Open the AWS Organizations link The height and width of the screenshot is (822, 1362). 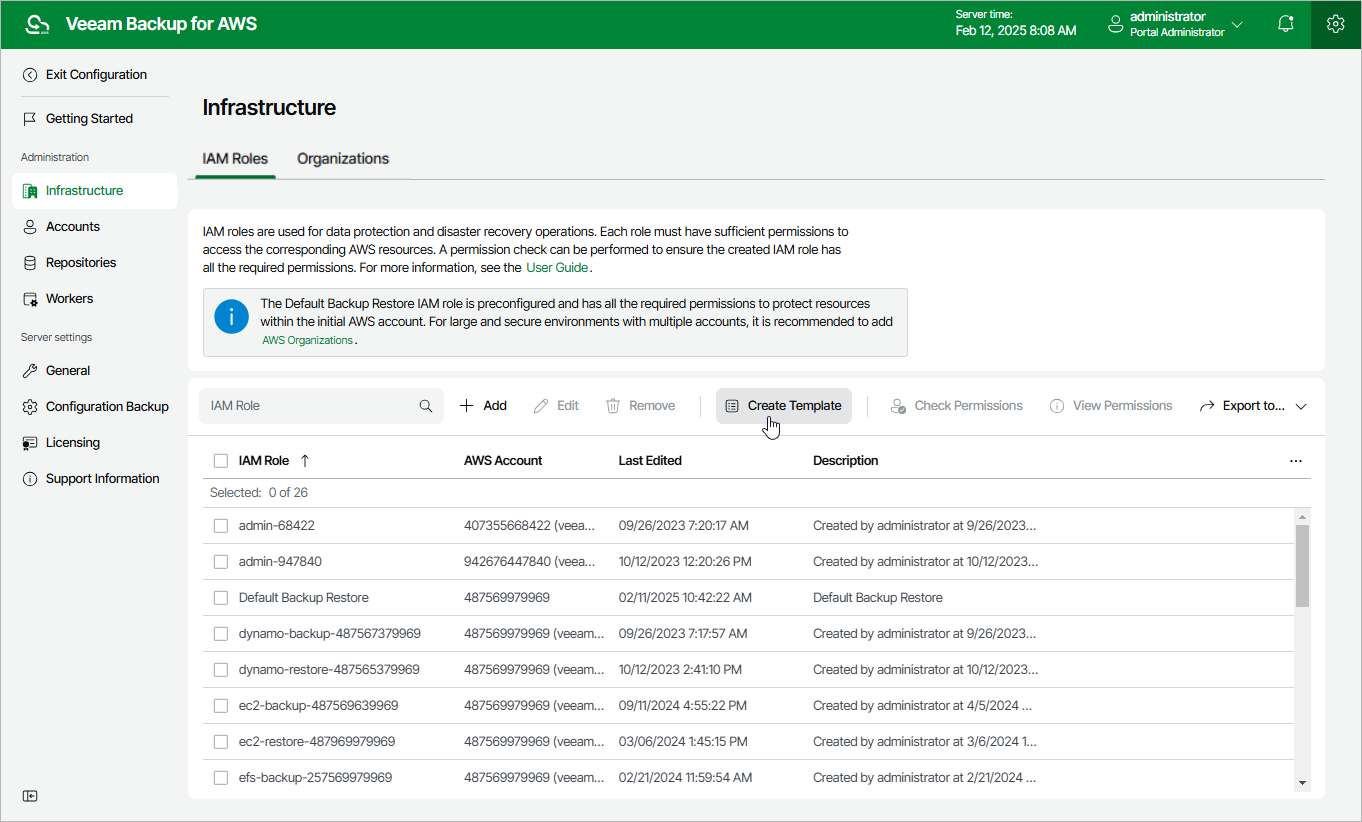point(307,340)
